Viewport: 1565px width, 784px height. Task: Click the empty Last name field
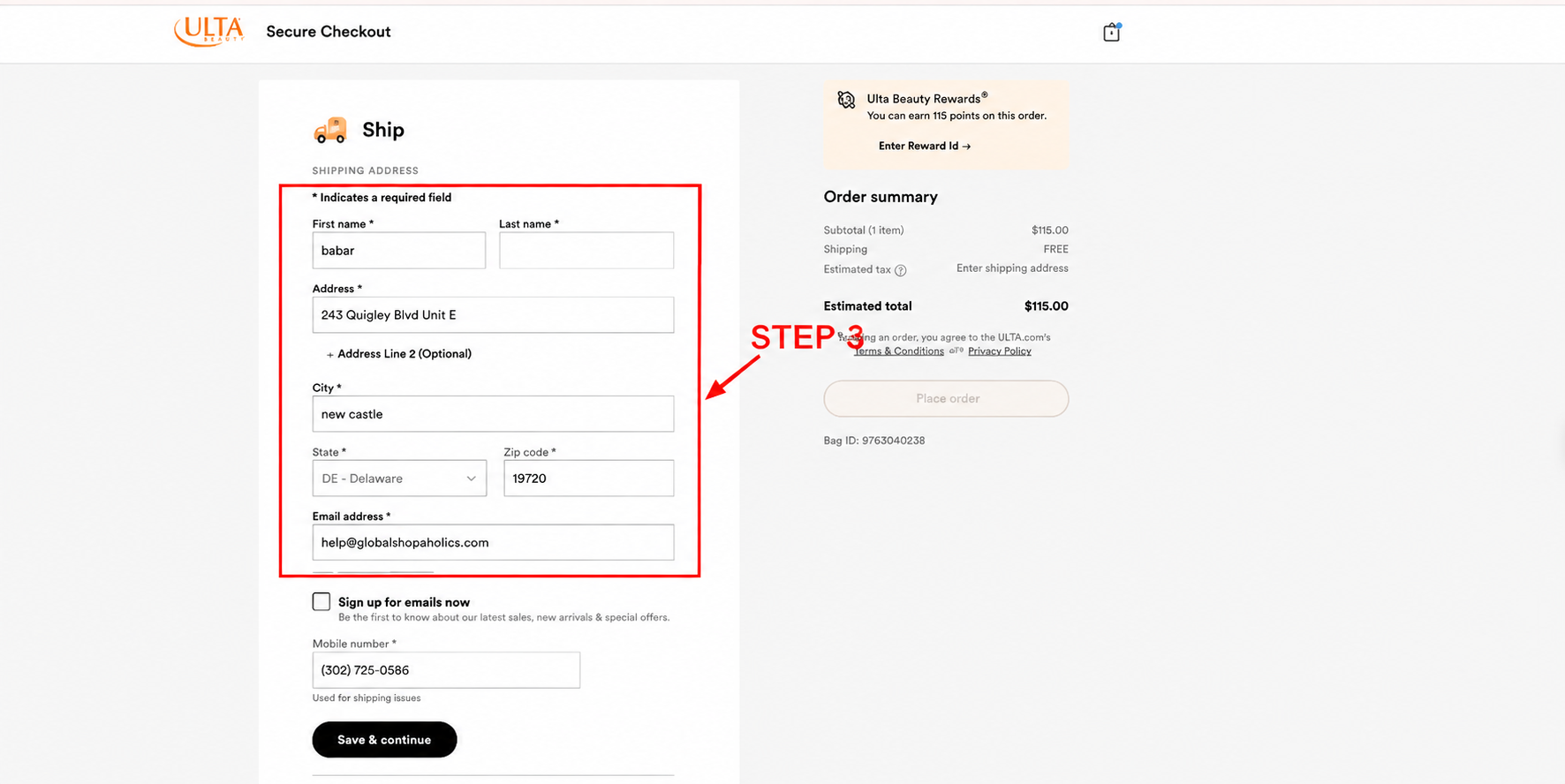click(586, 251)
